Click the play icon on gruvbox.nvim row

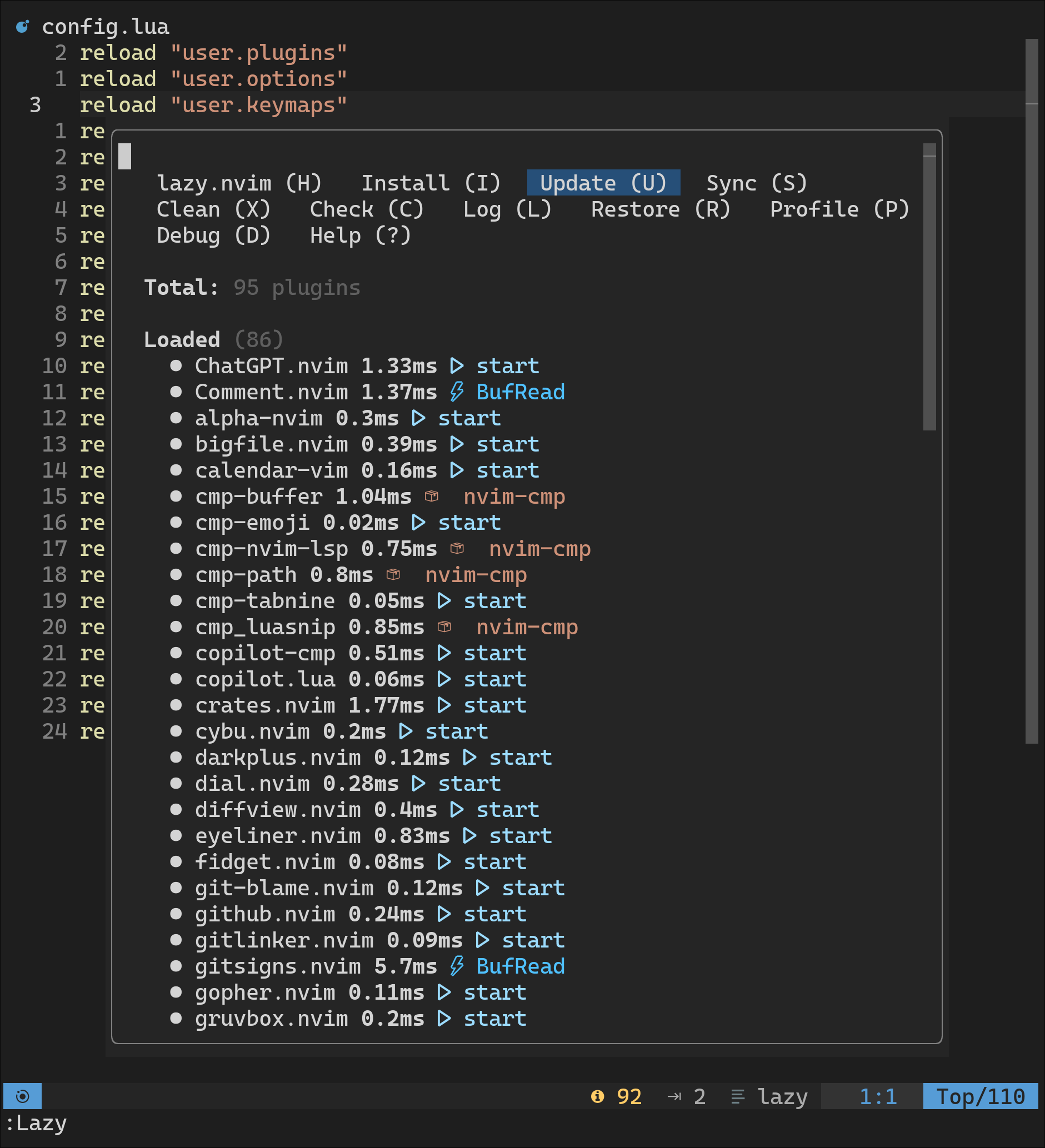click(x=444, y=1019)
